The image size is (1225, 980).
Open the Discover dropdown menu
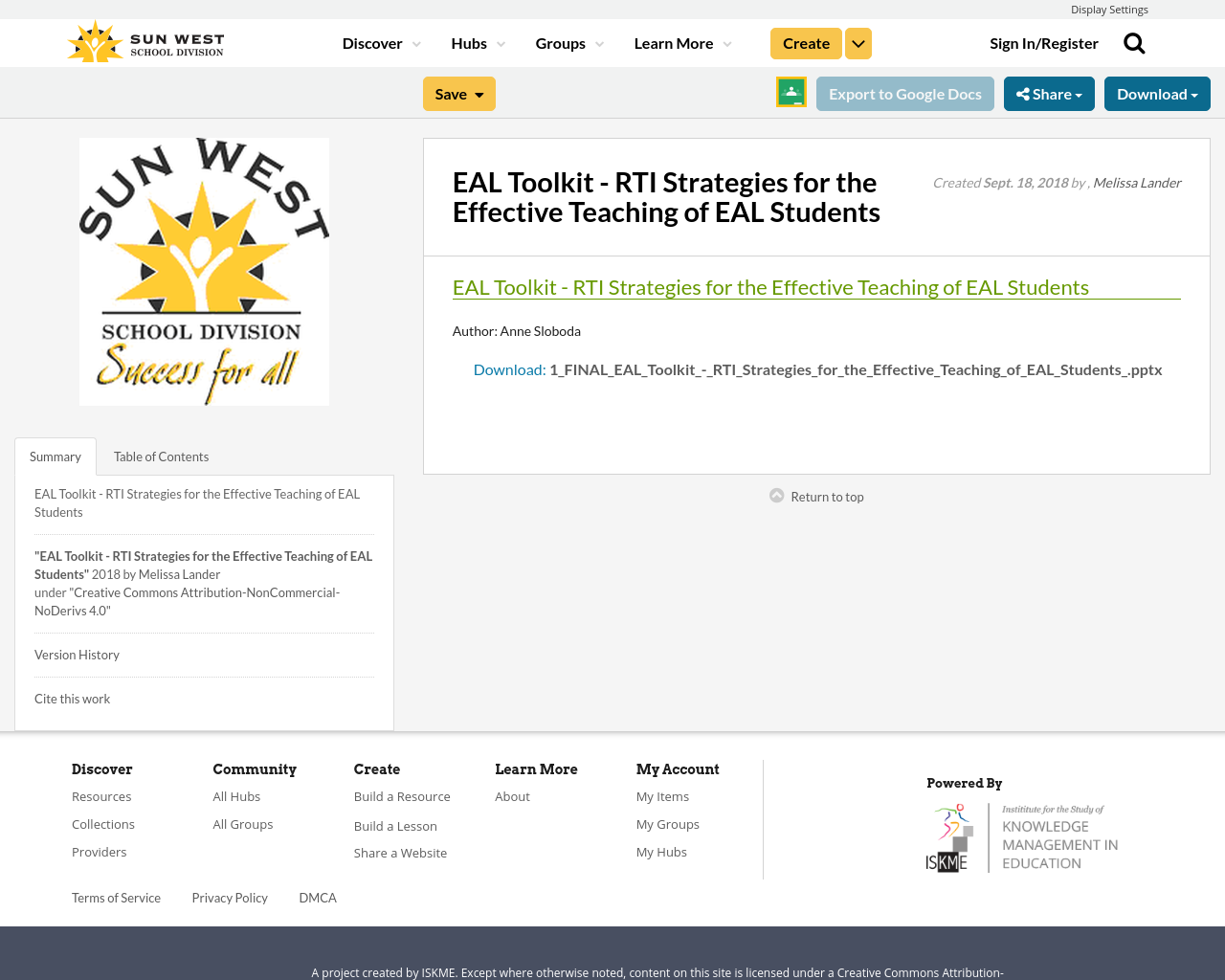pos(373,41)
